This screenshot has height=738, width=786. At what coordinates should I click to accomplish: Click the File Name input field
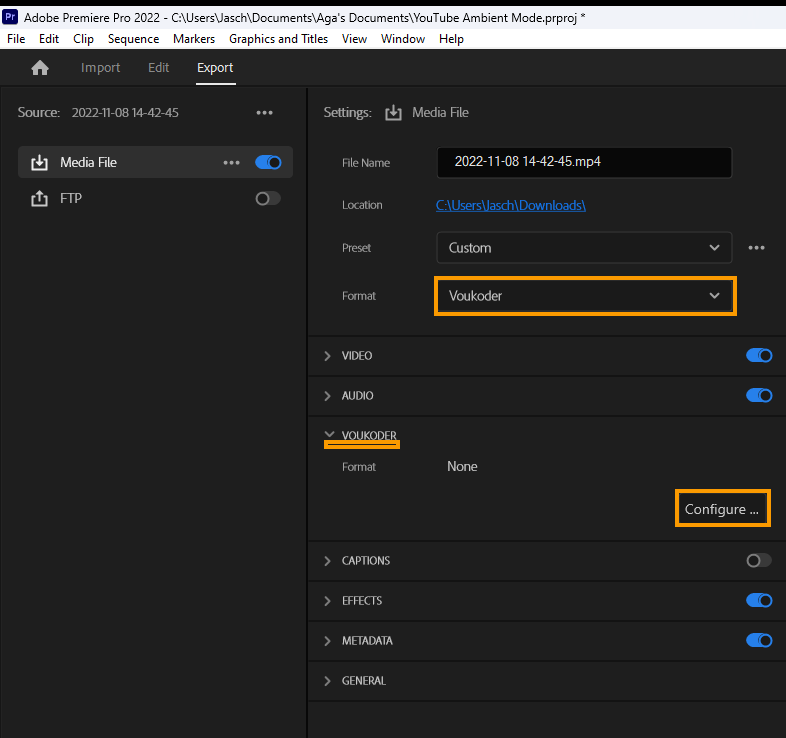tap(584, 162)
